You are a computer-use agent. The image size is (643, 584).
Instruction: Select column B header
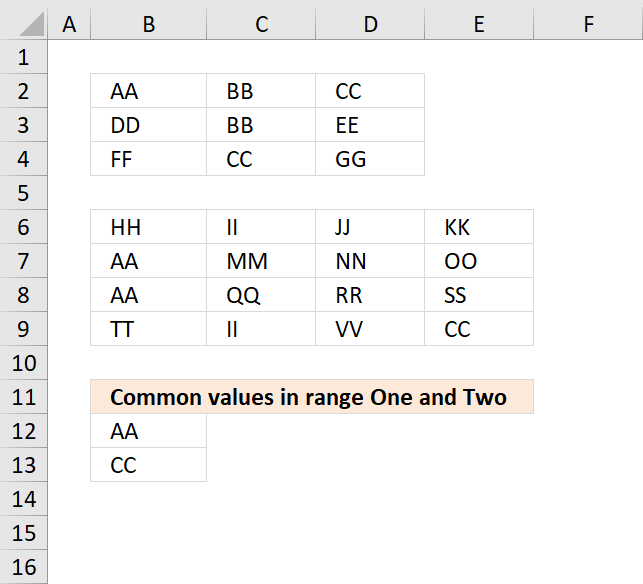coord(148,24)
